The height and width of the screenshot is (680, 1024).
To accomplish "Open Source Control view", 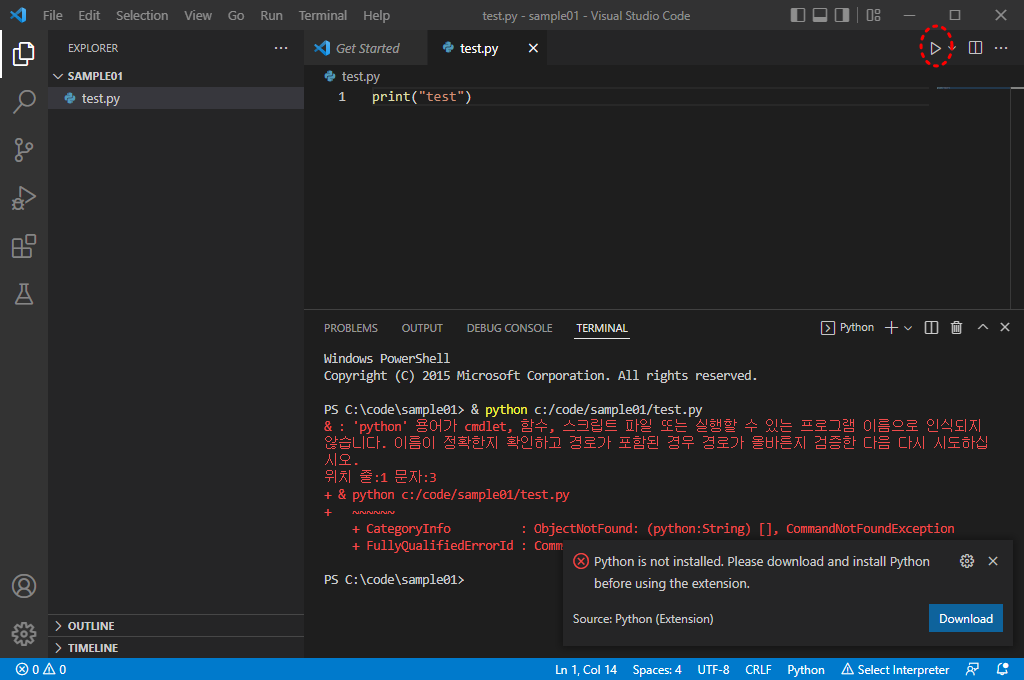I will click(24, 150).
